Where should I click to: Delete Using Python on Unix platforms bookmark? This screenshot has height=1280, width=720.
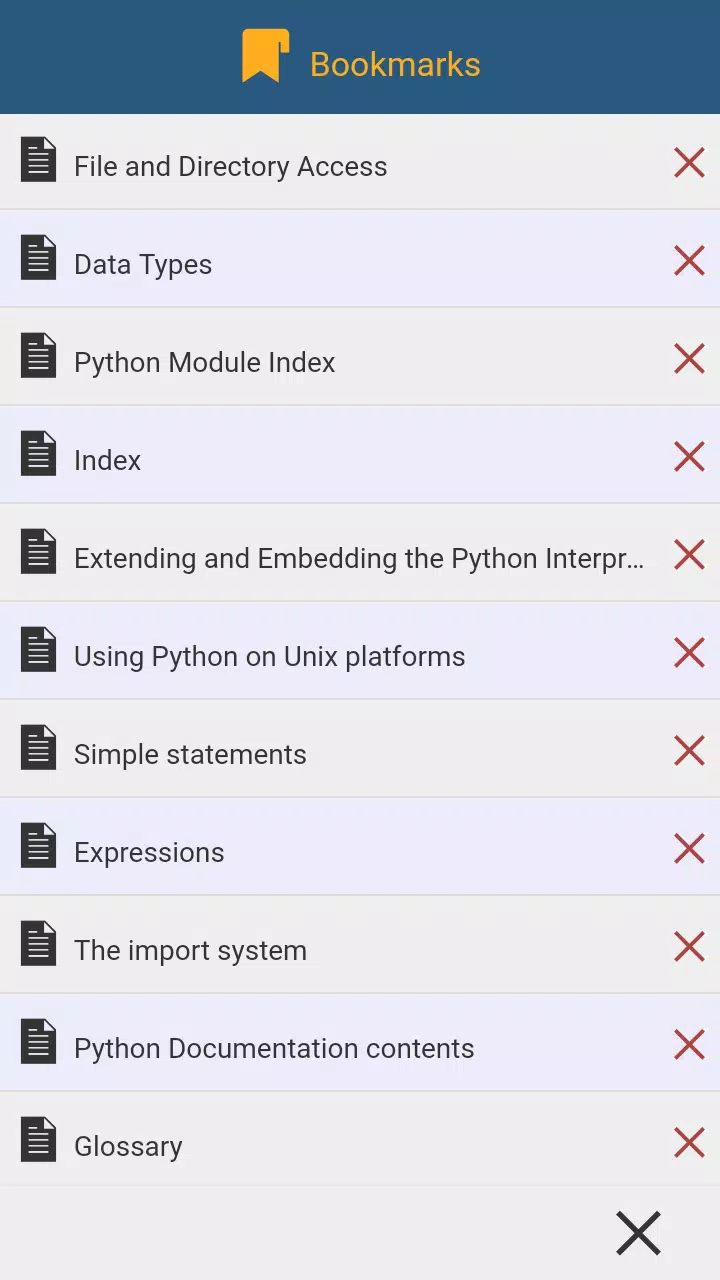click(689, 652)
